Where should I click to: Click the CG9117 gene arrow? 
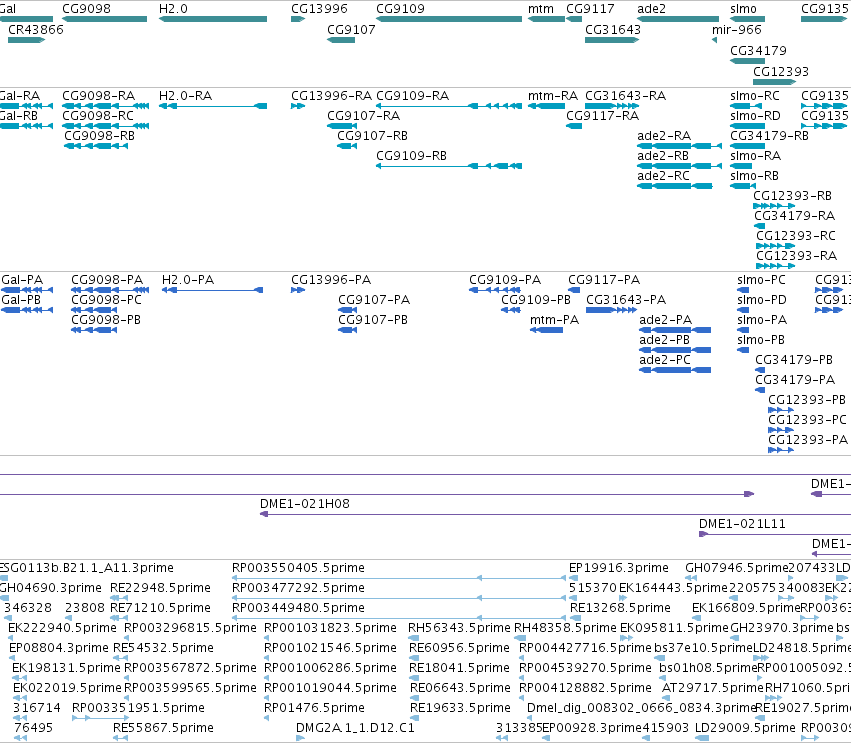(x=574, y=19)
